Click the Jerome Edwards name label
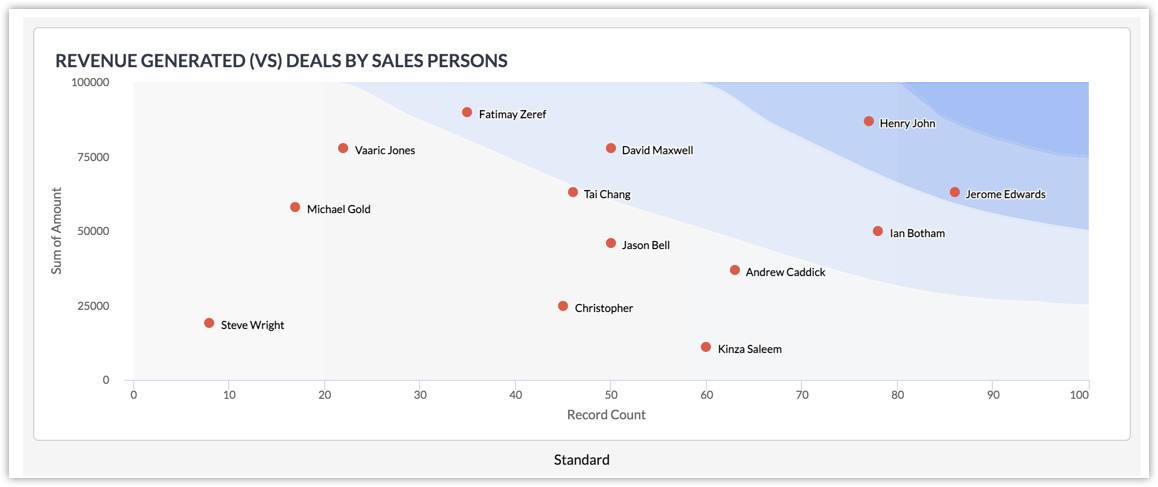 coord(1005,194)
